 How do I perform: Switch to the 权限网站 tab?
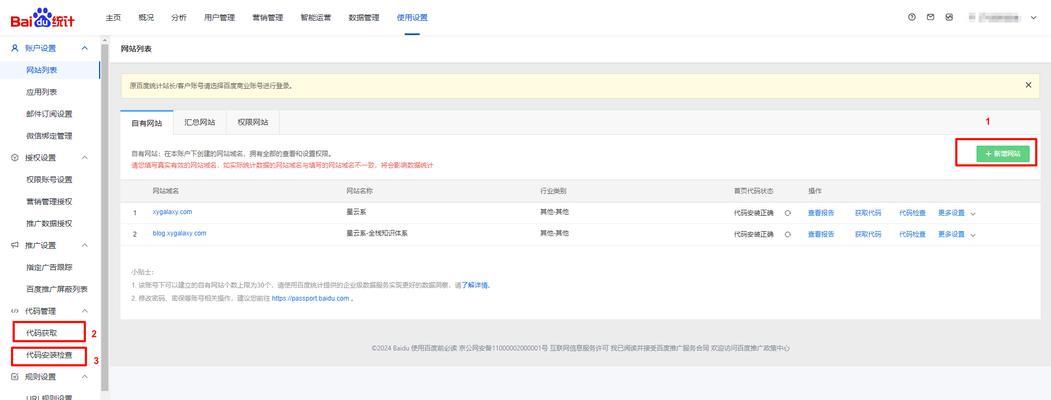[x=253, y=122]
